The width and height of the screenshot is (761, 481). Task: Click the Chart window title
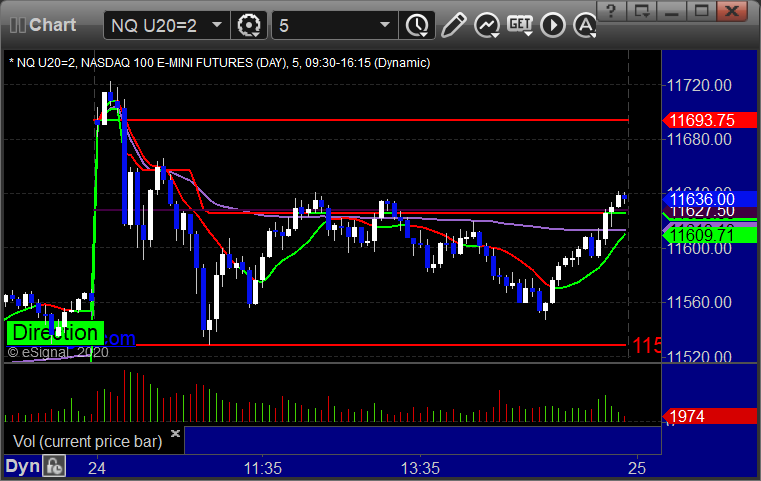[52, 25]
